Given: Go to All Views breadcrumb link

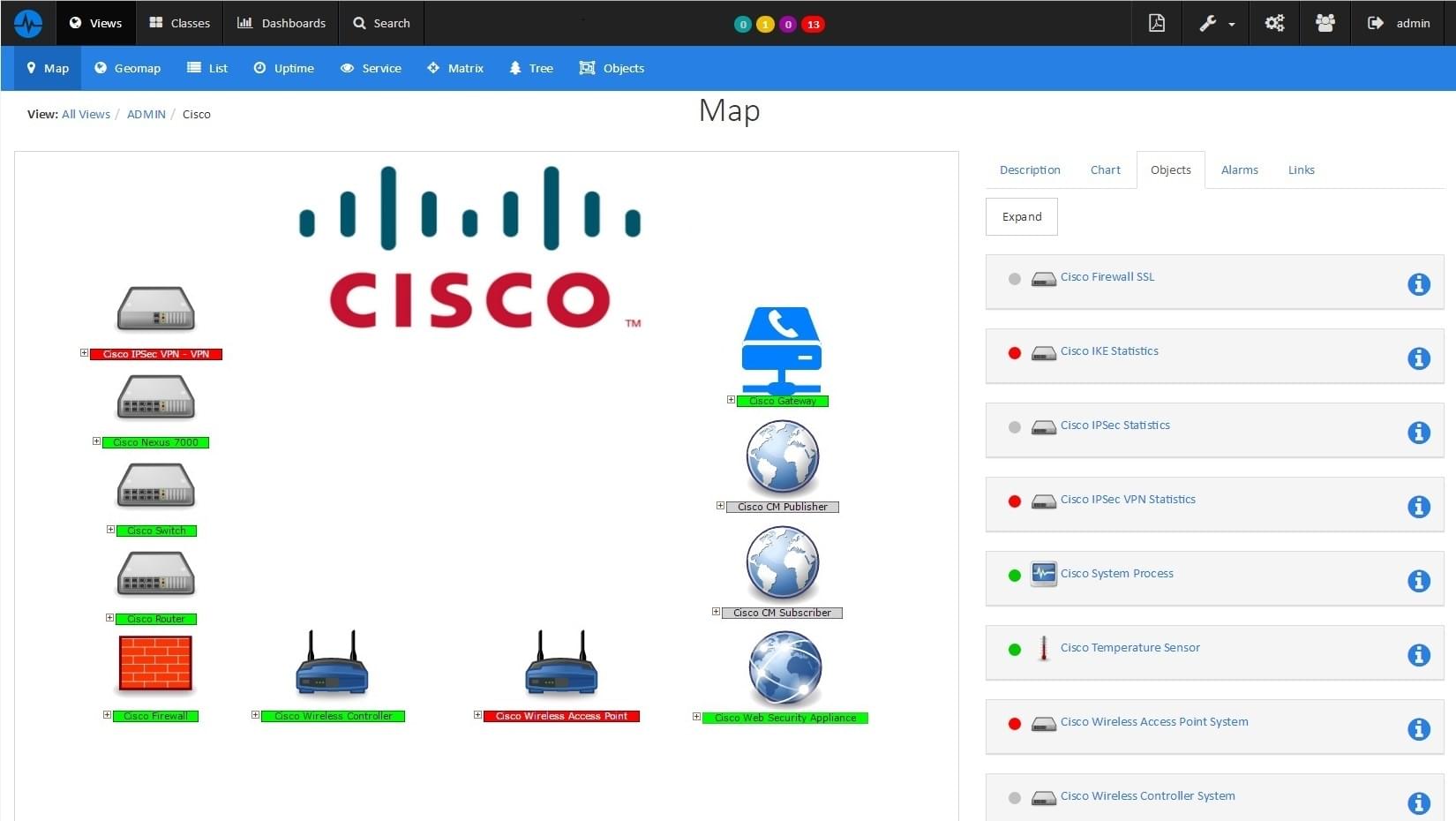Looking at the screenshot, I should (x=86, y=114).
